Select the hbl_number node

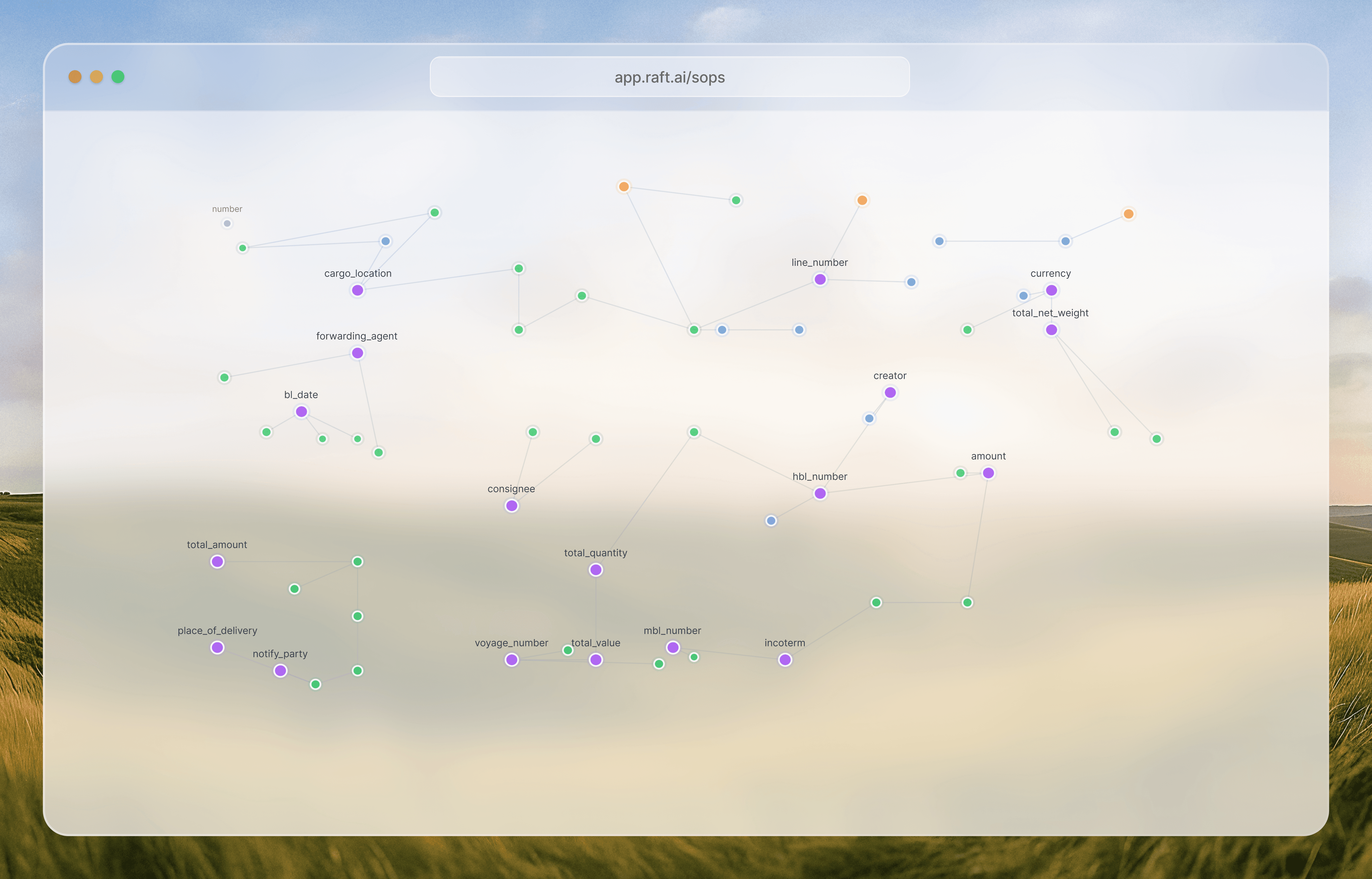pos(820,494)
